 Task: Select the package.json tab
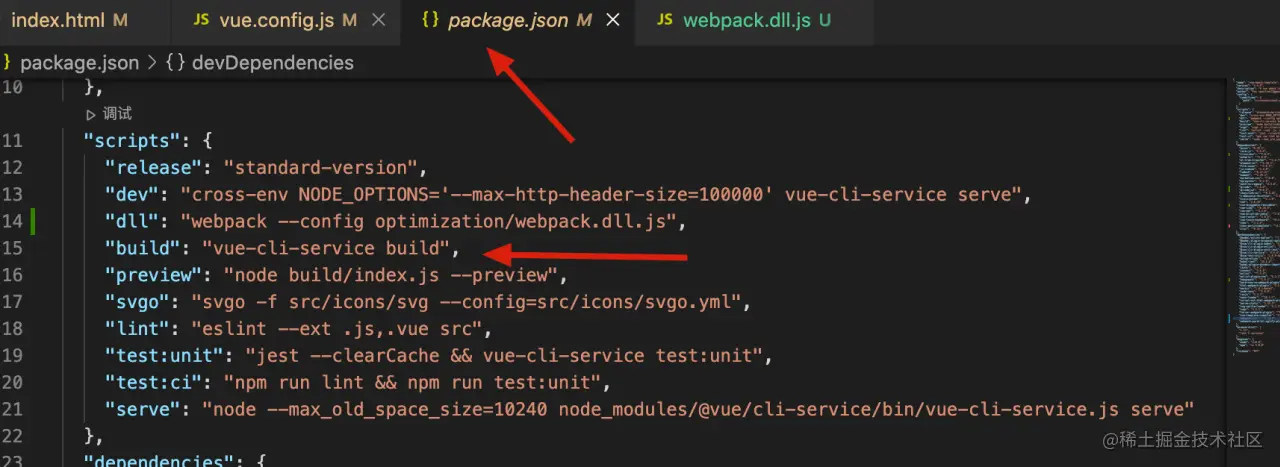[508, 20]
